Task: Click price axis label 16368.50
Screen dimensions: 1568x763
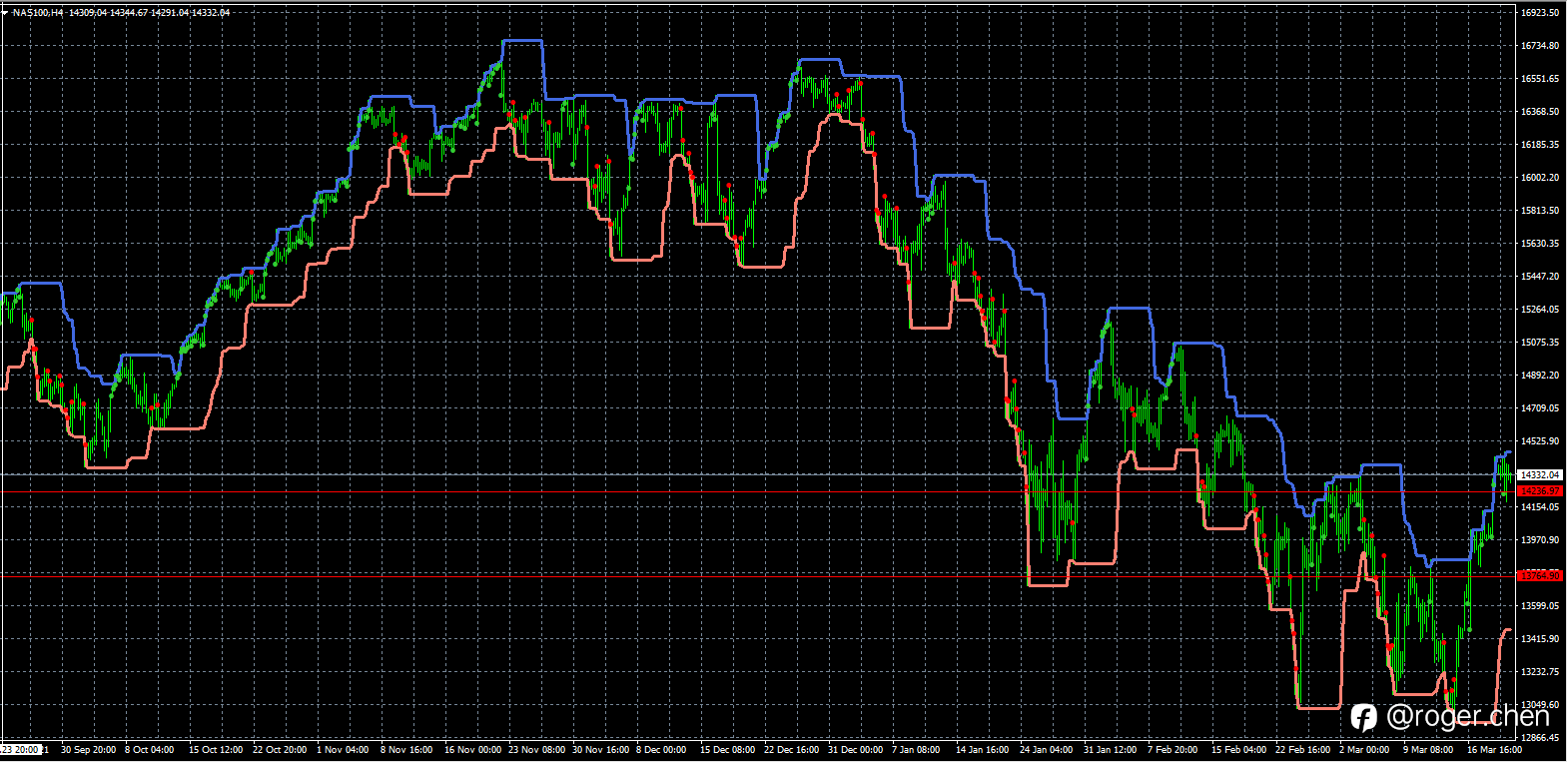Action: click(x=1540, y=112)
